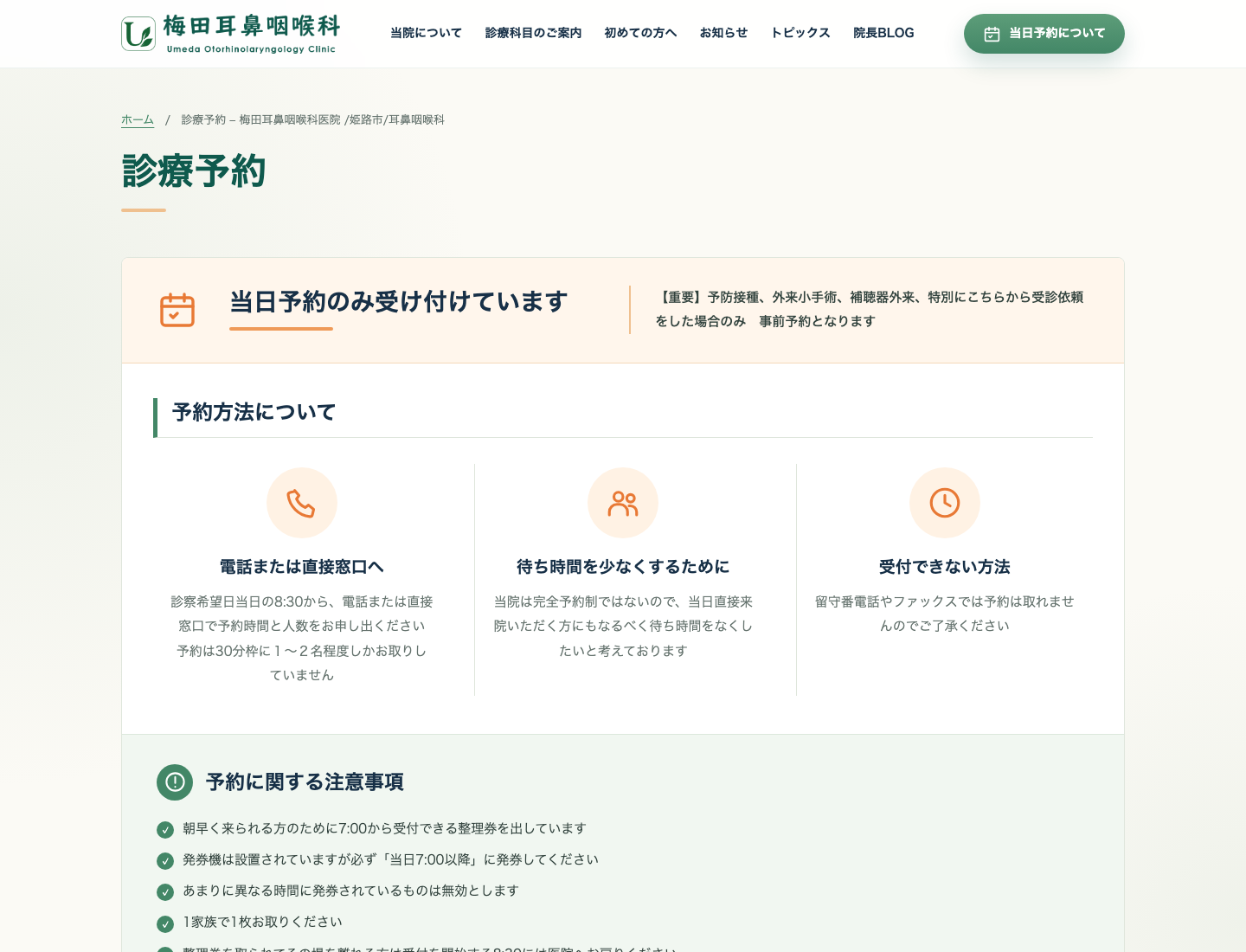The image size is (1246, 952).
Task: Go to the 初めての方へ page
Action: pyautogui.click(x=640, y=33)
